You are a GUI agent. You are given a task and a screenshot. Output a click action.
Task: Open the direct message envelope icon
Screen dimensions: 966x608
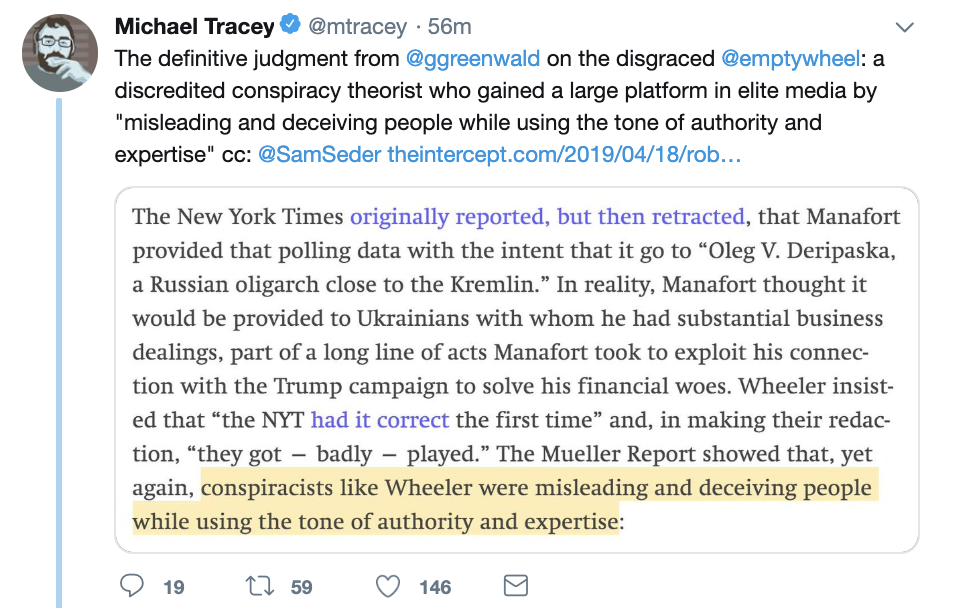click(516, 586)
